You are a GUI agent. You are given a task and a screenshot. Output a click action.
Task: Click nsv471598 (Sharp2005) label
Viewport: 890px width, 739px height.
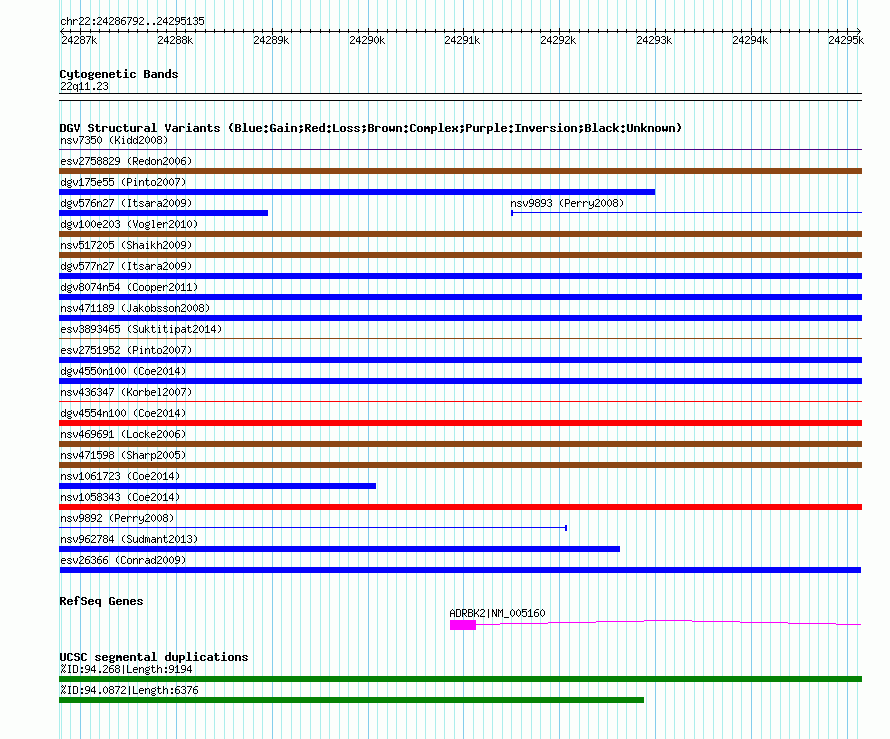[123, 455]
